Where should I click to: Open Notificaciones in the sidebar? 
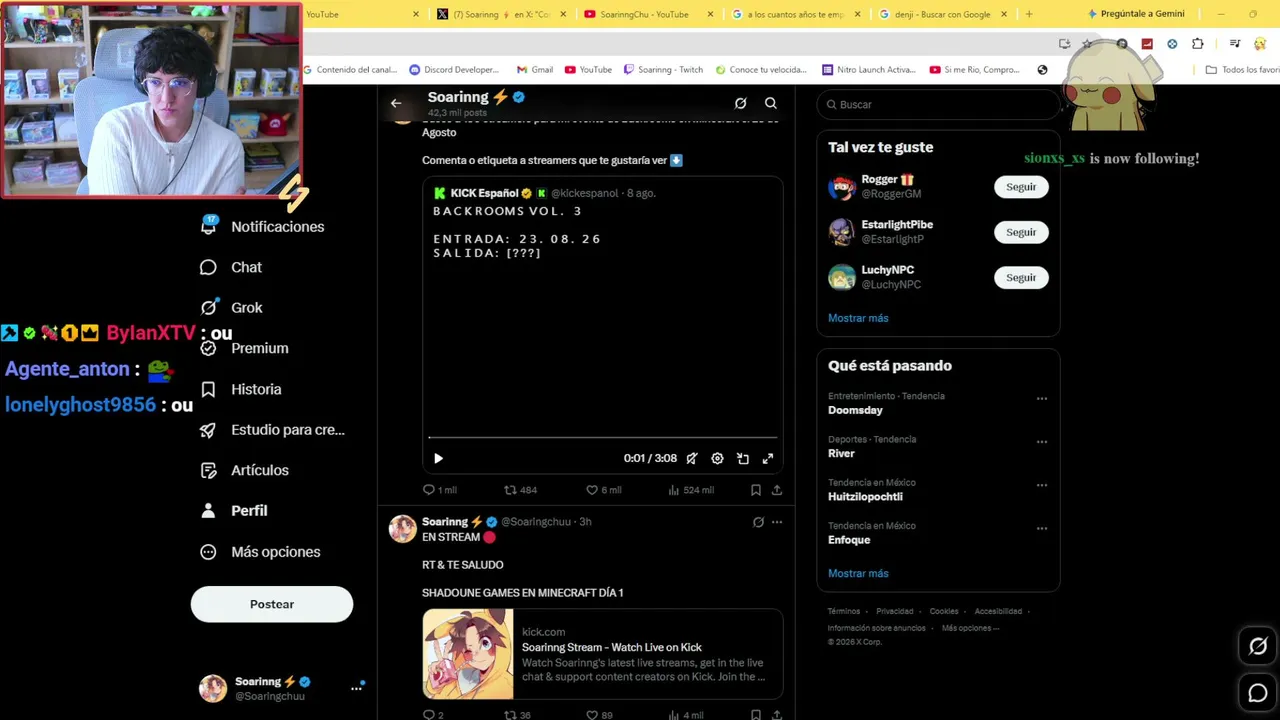tap(263, 226)
